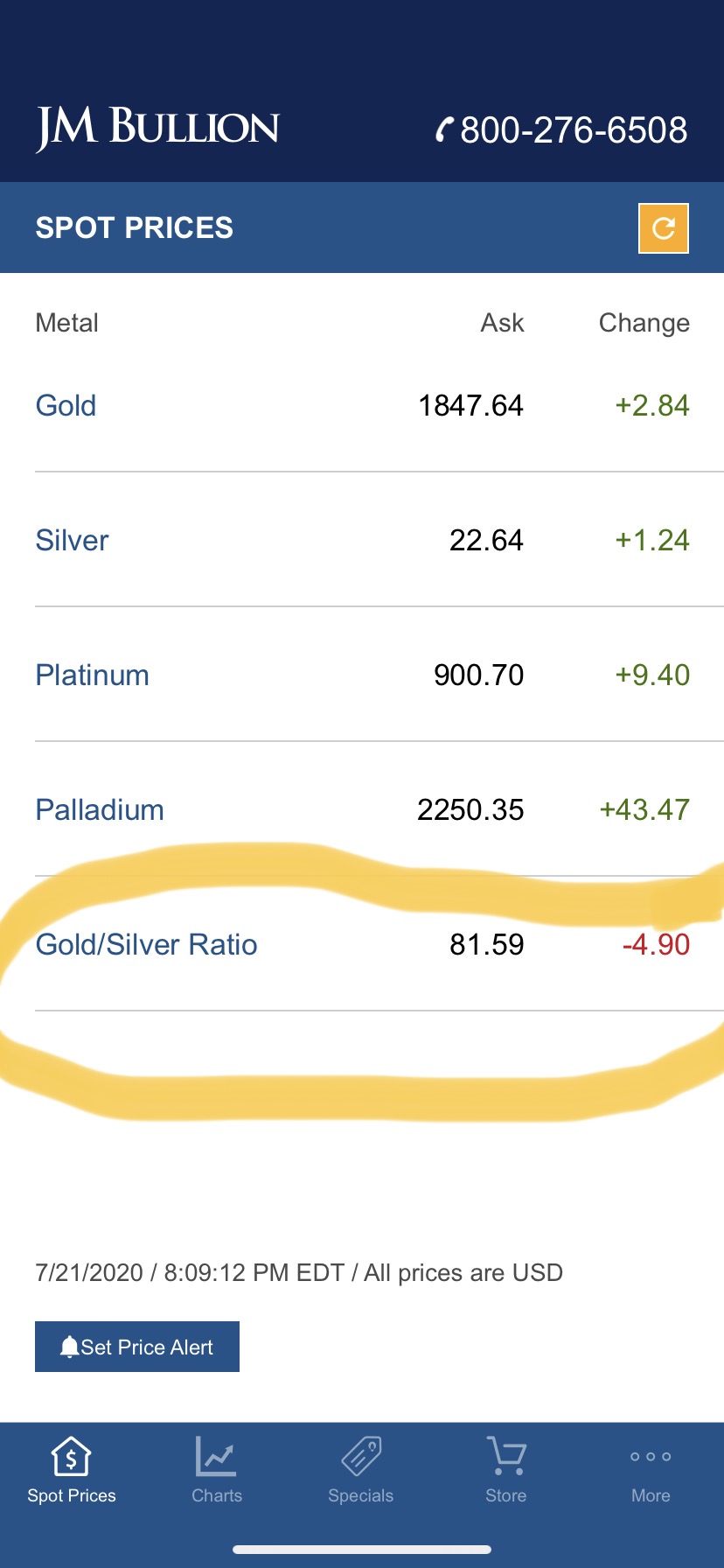The height and width of the screenshot is (1568, 724).
Task: Open the Platinum metal link
Action: point(92,675)
